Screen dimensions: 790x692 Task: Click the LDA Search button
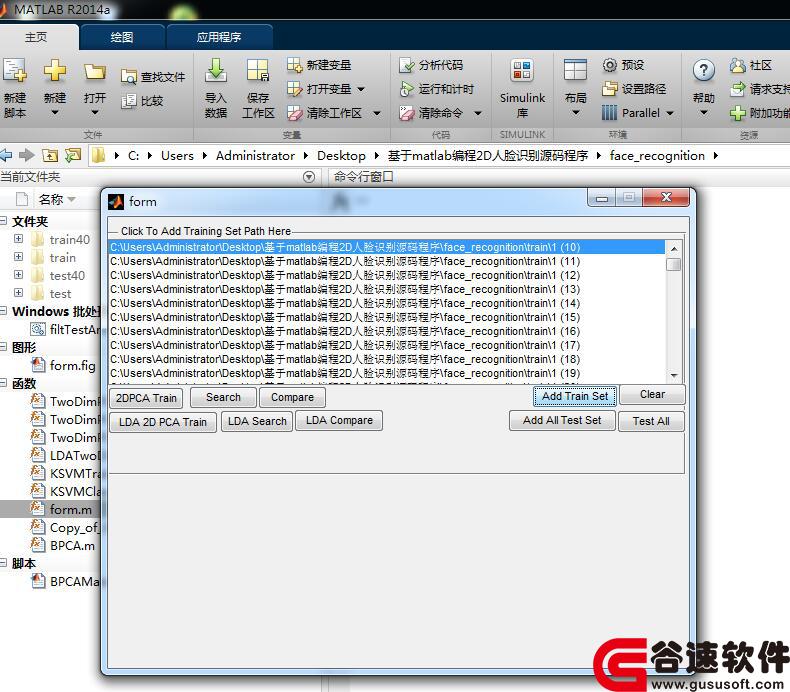coord(257,421)
